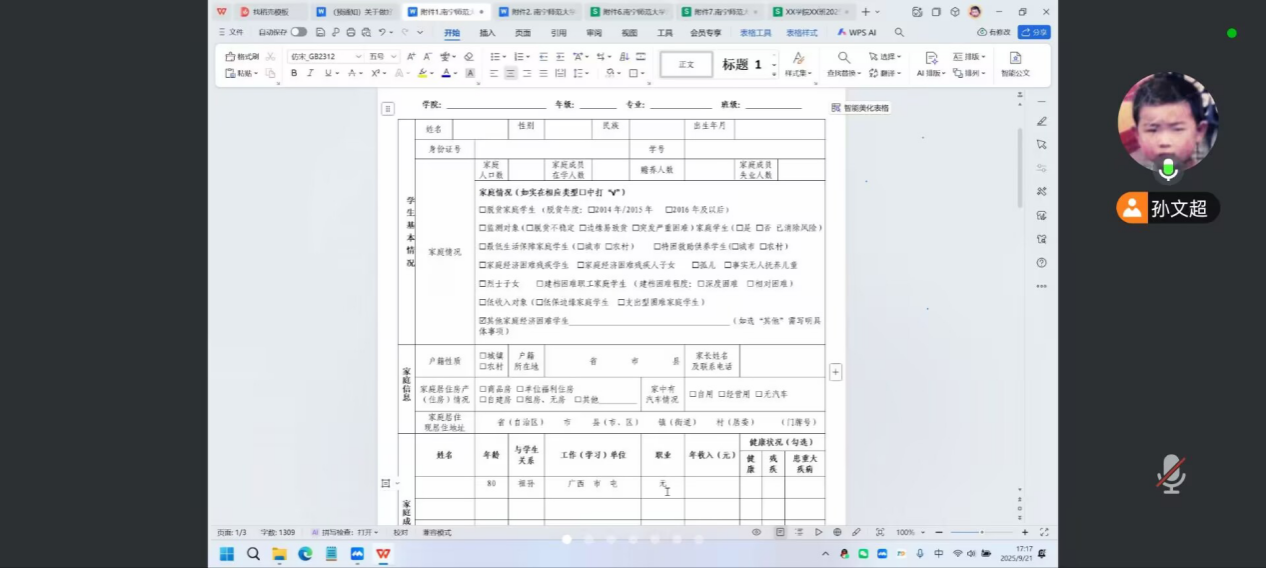Open Find and Replace (查找替换)
The width and height of the screenshot is (1266, 568).
pyautogui.click(x=844, y=64)
